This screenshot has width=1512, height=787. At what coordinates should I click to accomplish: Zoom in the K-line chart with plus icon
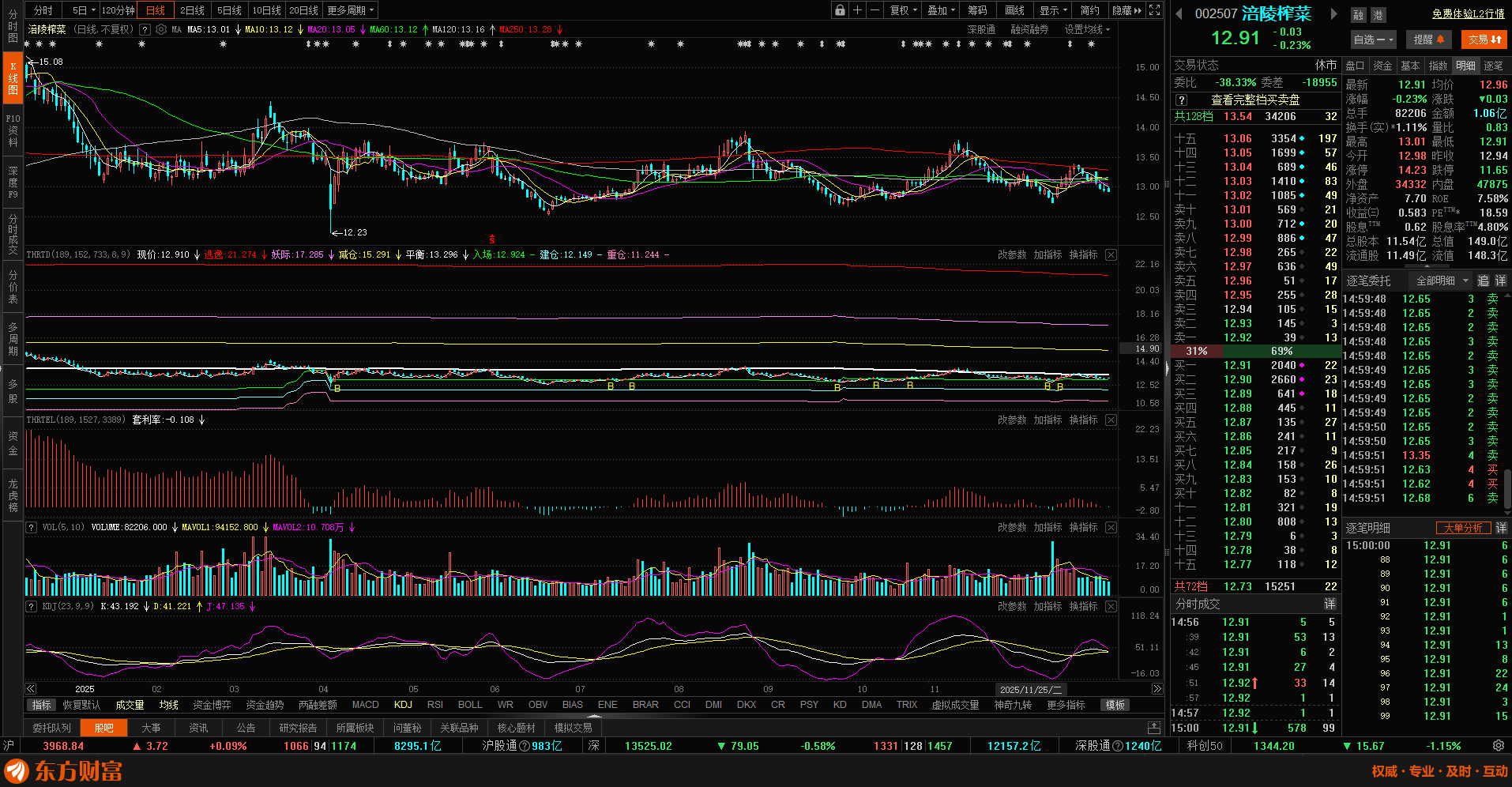pos(857,10)
